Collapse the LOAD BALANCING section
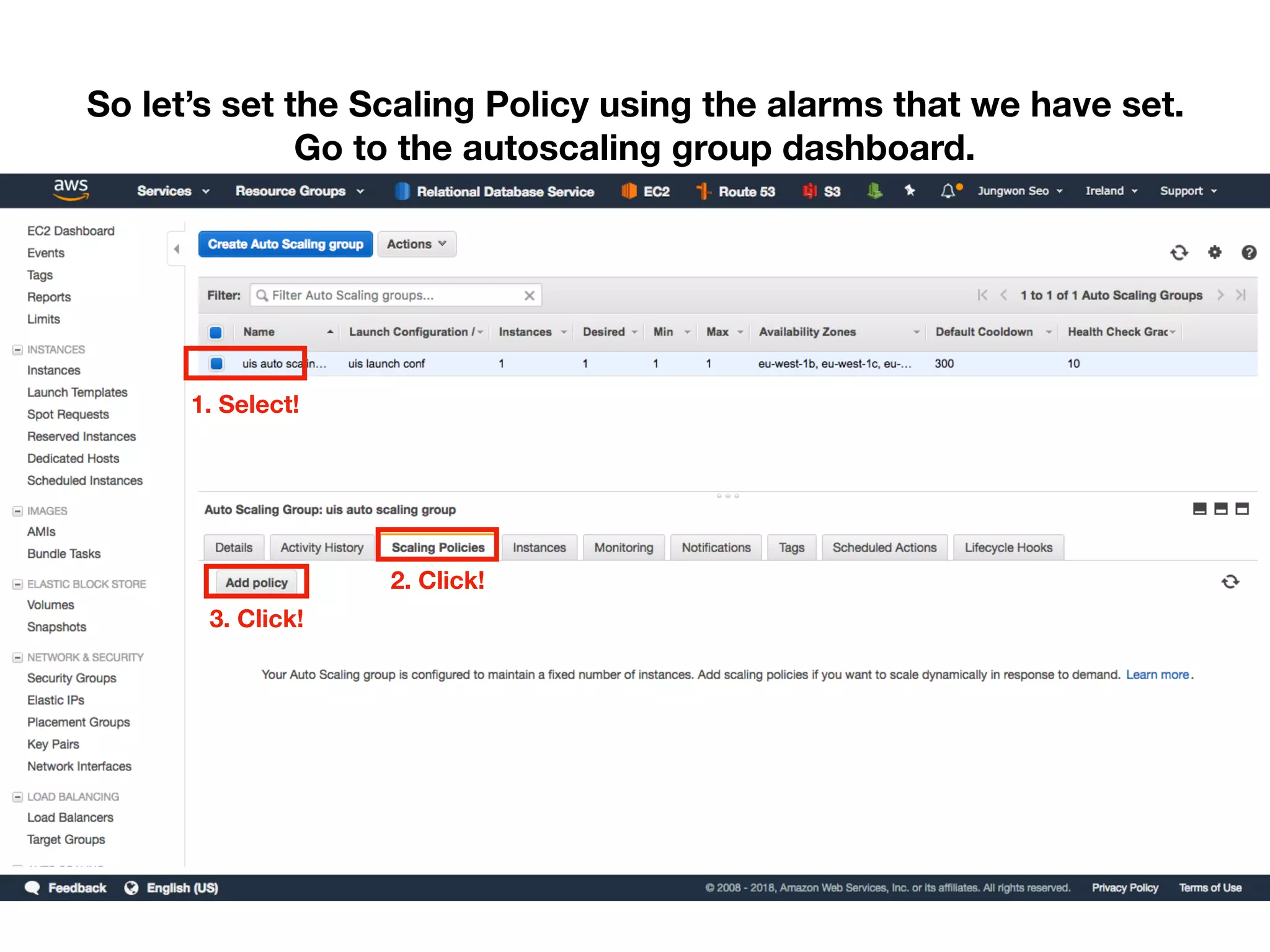 tap(18, 797)
